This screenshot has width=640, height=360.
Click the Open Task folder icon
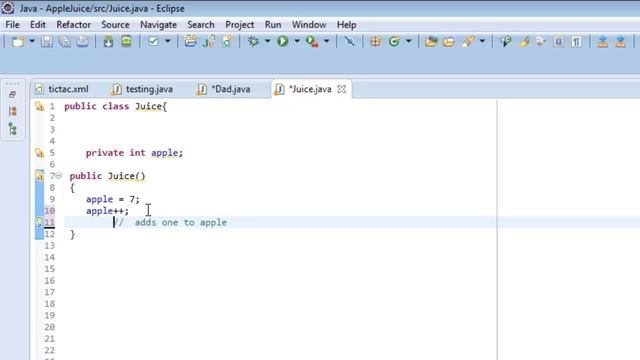(449, 42)
